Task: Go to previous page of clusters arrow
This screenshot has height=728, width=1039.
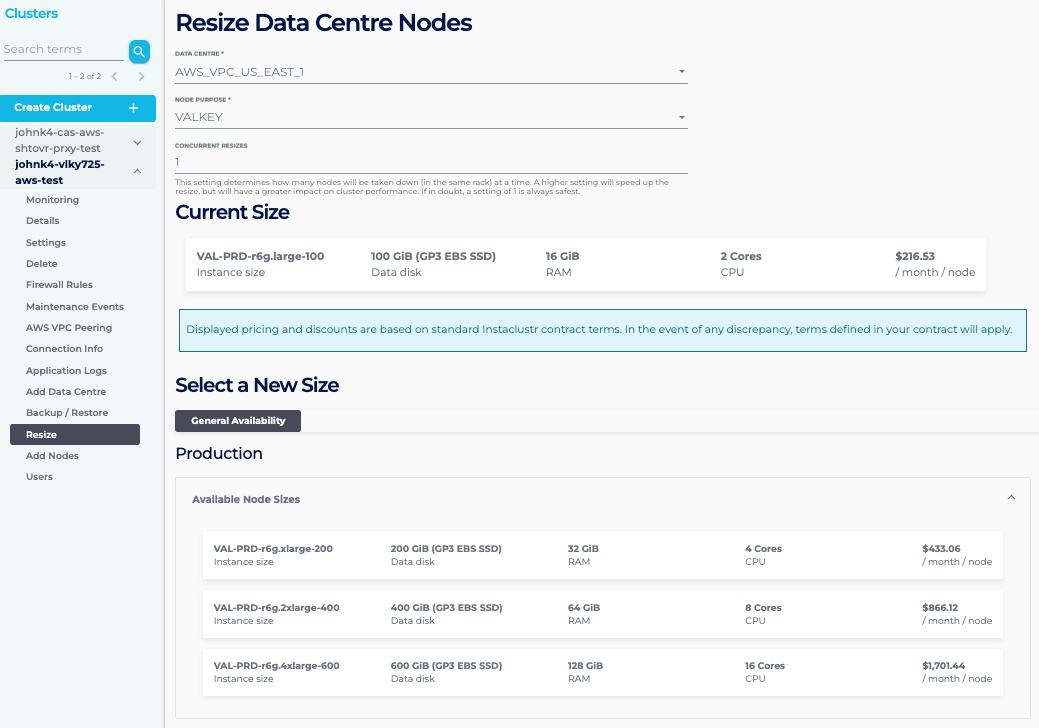Action: click(115, 77)
